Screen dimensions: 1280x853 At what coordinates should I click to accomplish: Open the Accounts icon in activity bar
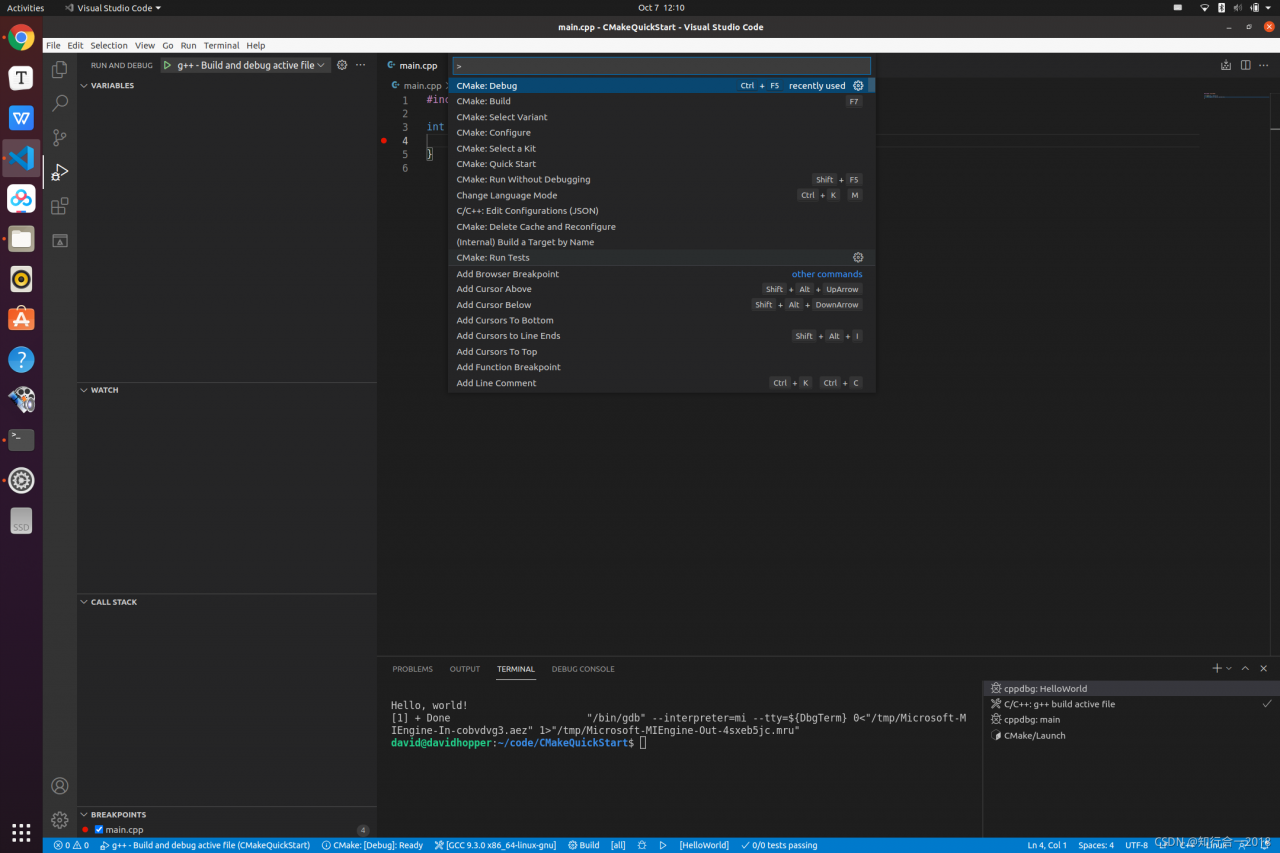pyautogui.click(x=60, y=786)
